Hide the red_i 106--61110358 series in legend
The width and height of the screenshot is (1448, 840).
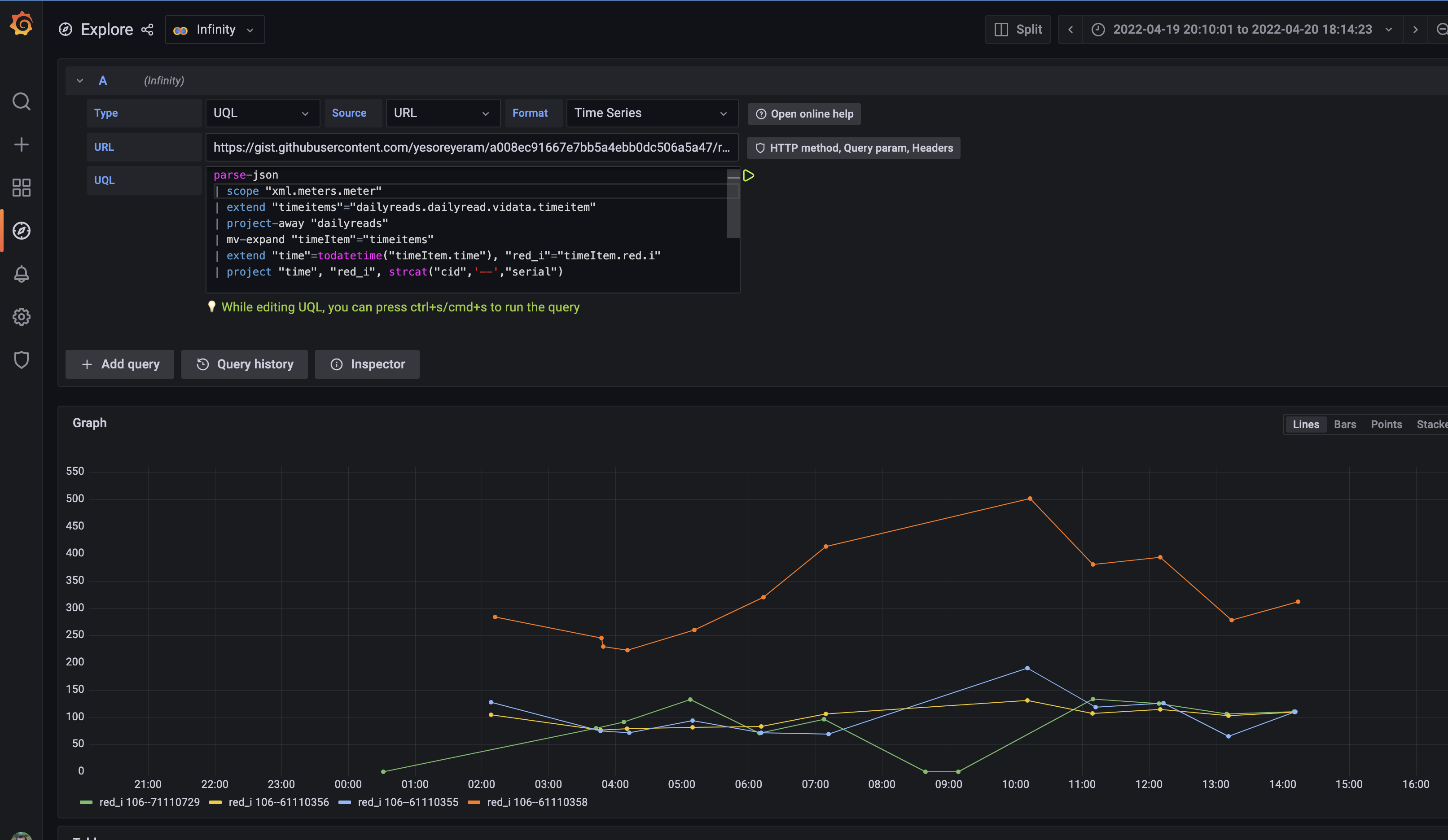tap(537, 802)
